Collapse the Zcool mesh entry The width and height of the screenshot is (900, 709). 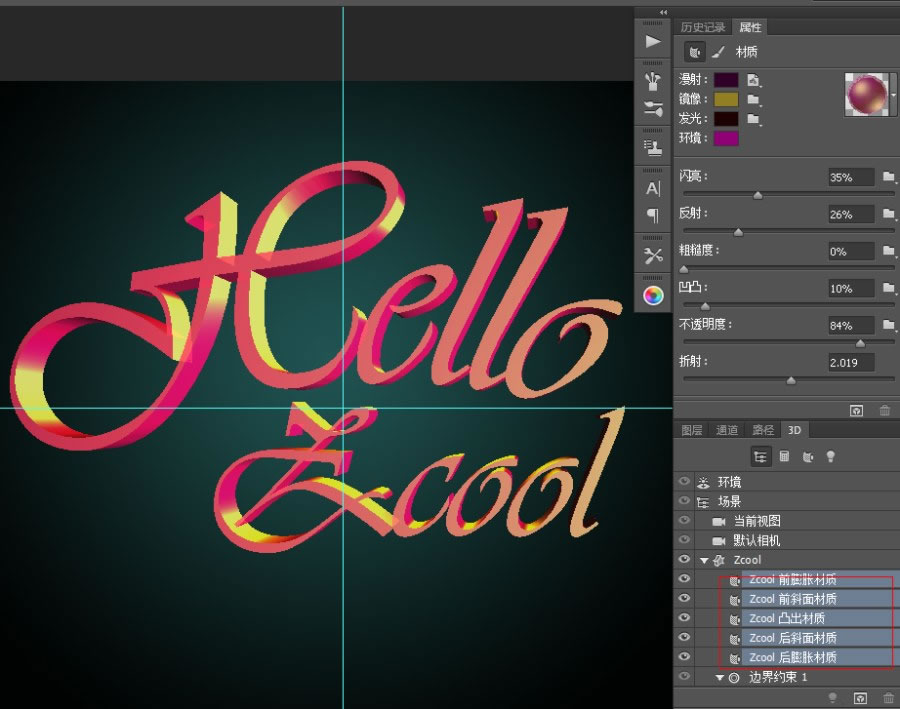(702, 560)
